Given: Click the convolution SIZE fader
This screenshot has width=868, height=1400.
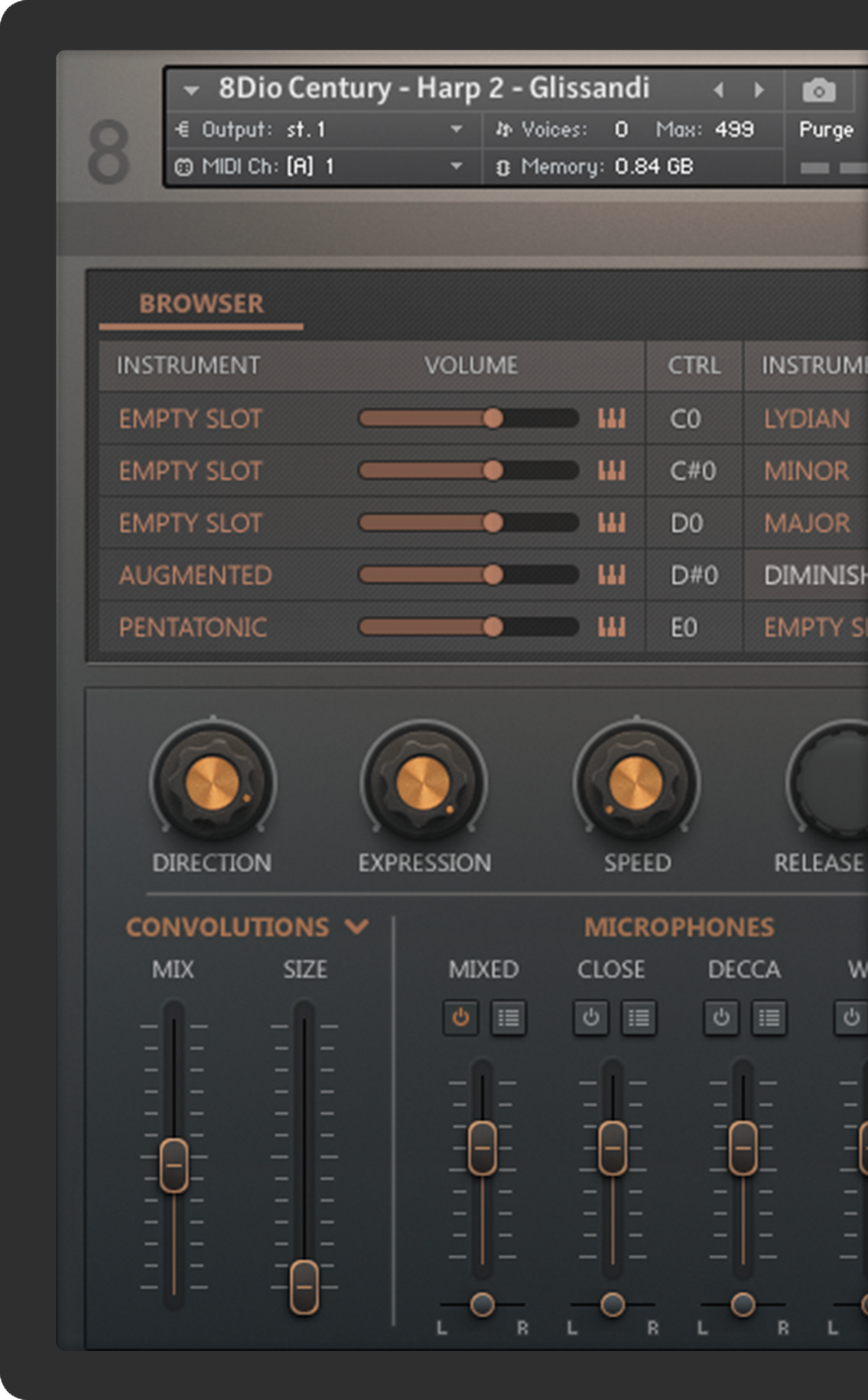Looking at the screenshot, I should click(x=304, y=1287).
